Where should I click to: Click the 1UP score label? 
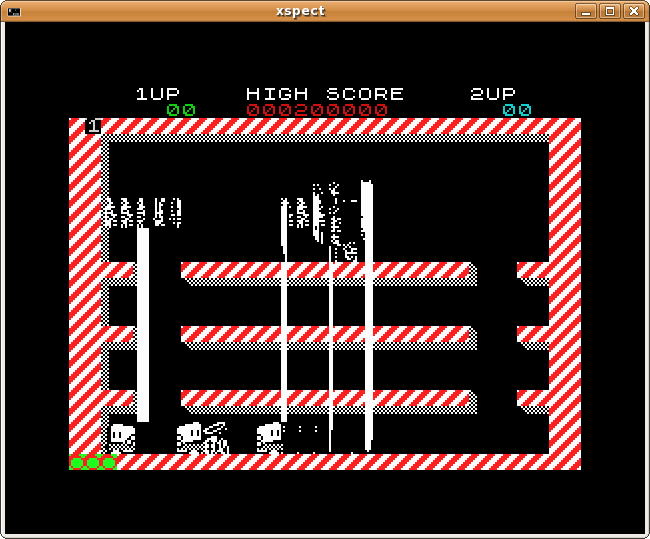pos(158,94)
